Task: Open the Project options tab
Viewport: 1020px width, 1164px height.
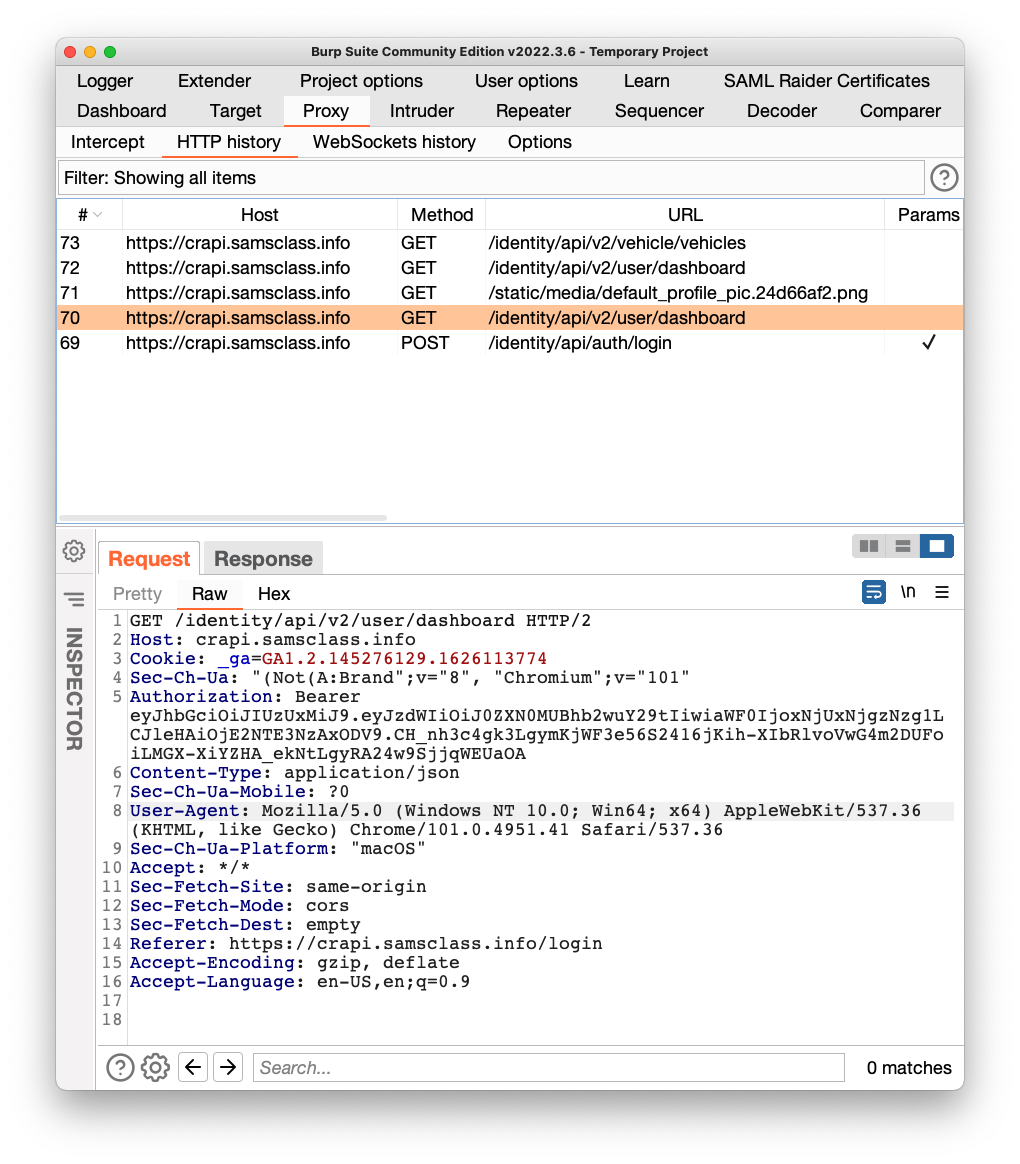Action: tap(362, 81)
